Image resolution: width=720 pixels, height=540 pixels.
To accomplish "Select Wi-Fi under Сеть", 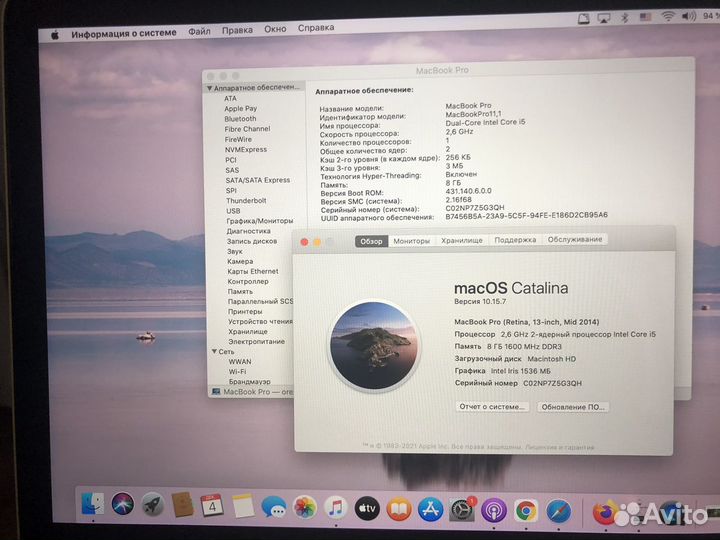I will tap(237, 371).
